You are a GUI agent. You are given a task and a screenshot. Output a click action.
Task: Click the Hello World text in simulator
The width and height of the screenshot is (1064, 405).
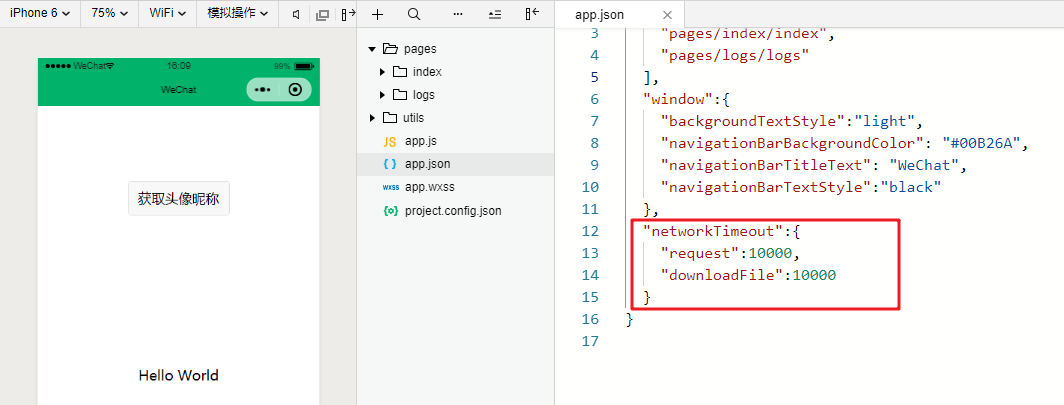click(178, 375)
